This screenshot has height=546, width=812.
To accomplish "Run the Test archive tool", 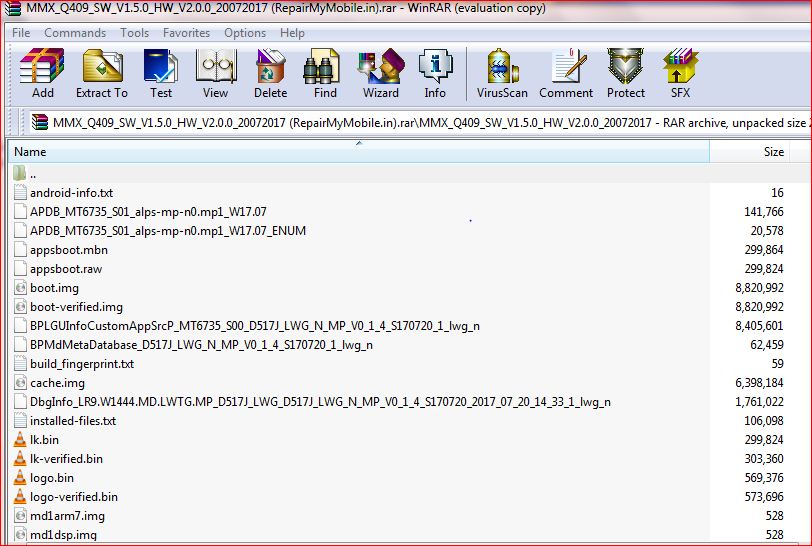I will pyautogui.click(x=160, y=74).
